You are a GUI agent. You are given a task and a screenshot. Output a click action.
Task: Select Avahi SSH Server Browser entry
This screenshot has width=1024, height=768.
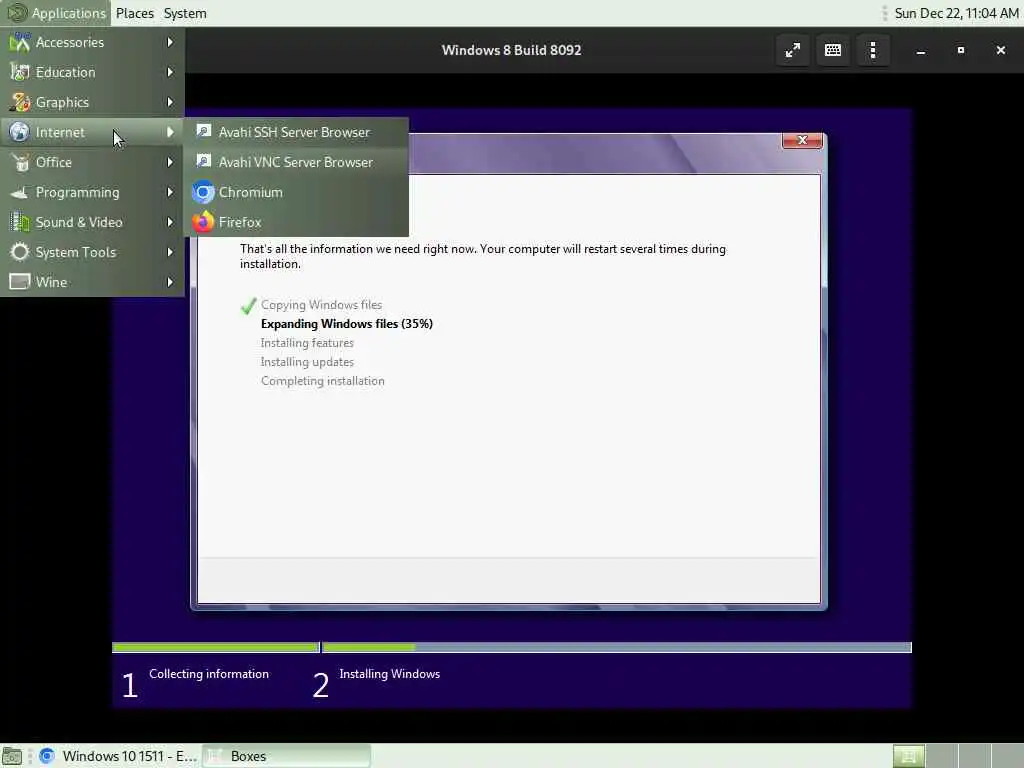pyautogui.click(x=296, y=132)
